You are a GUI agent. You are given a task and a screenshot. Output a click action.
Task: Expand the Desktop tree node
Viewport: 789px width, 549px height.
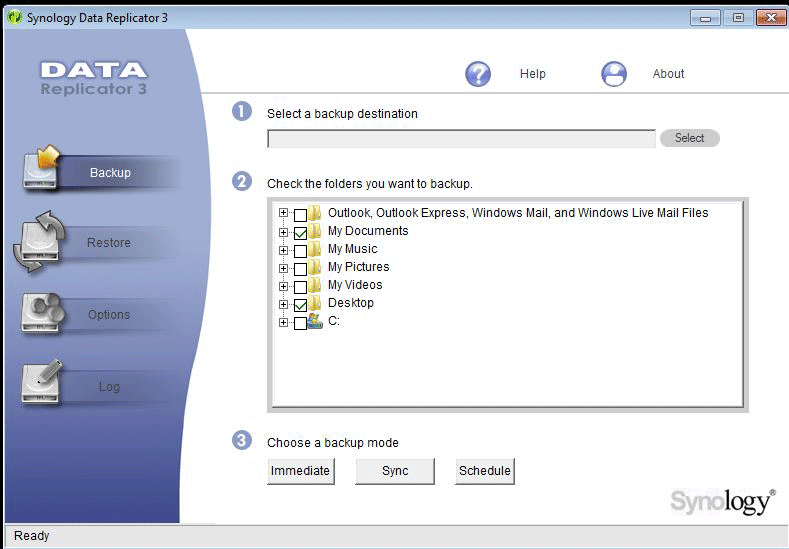[x=284, y=304]
